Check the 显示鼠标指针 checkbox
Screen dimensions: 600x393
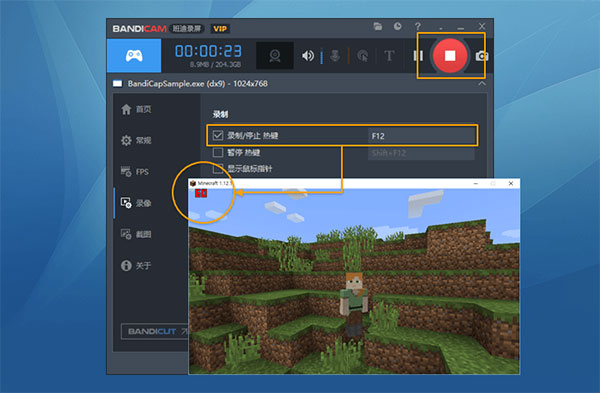tap(218, 168)
